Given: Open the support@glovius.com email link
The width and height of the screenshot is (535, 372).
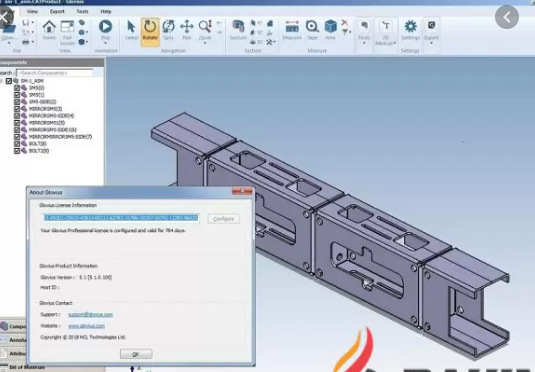Looking at the screenshot, I should coord(90,314).
